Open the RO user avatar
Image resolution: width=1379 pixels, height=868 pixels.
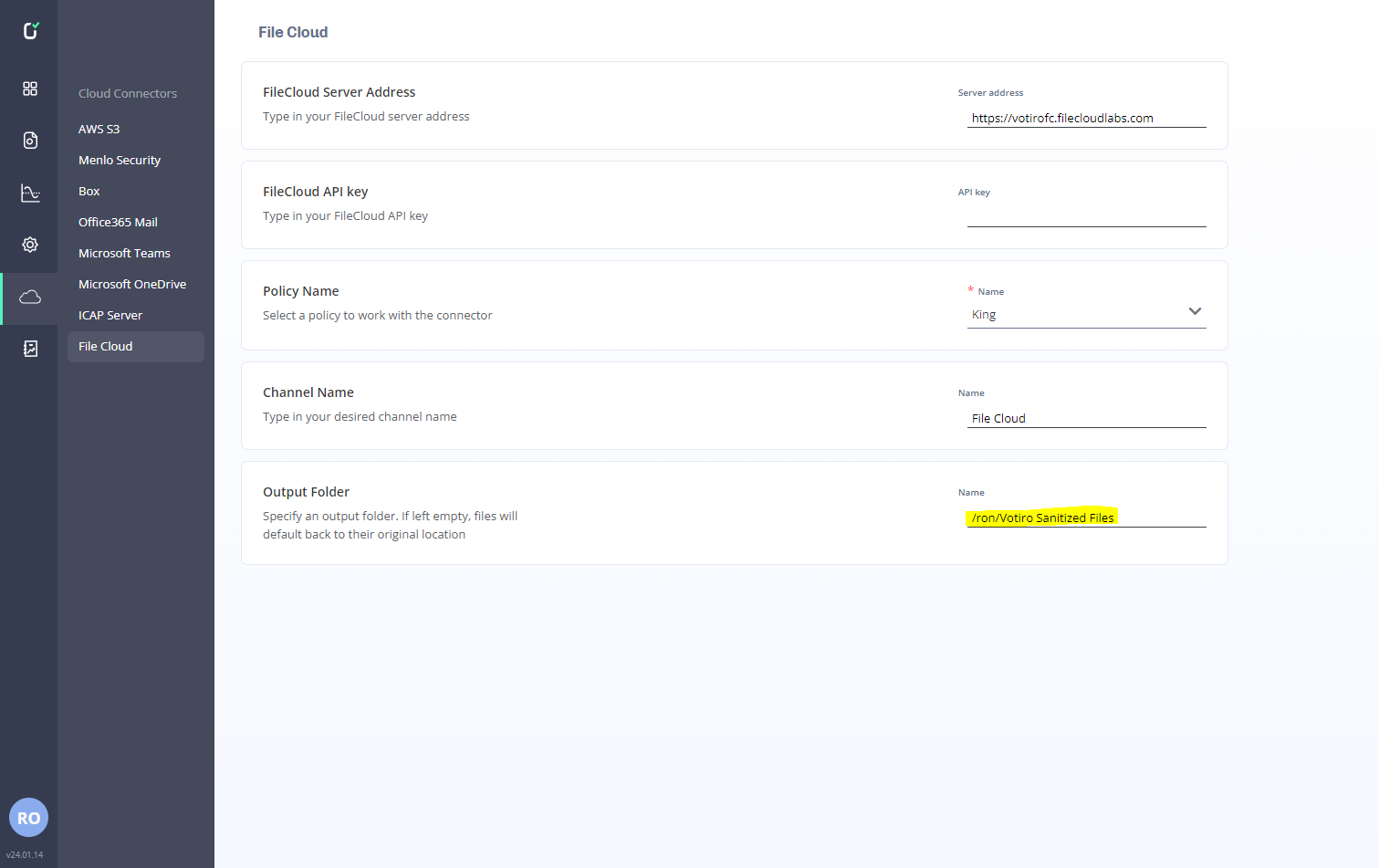point(28,818)
